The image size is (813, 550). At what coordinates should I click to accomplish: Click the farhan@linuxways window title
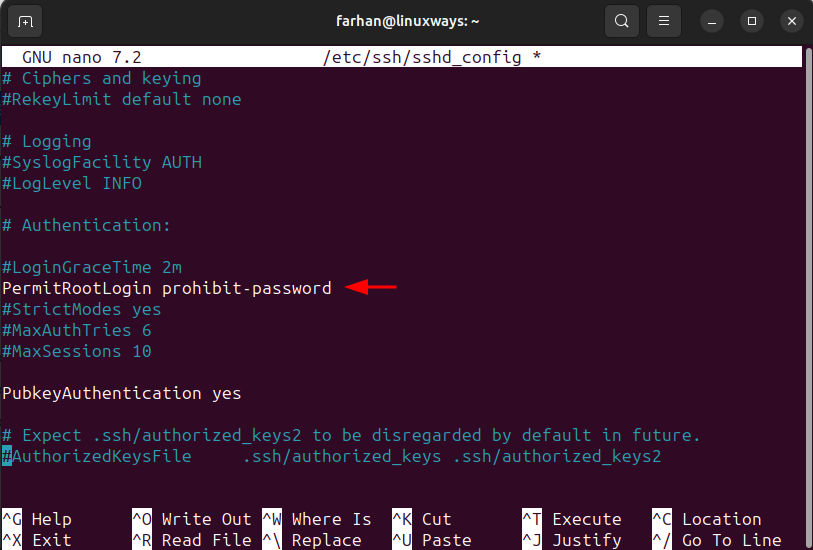click(x=408, y=21)
